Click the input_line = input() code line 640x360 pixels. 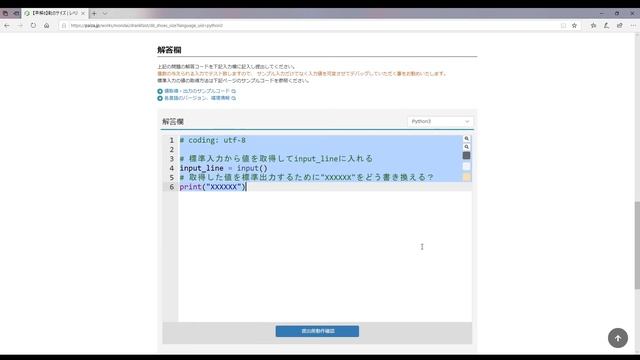(x=223, y=168)
